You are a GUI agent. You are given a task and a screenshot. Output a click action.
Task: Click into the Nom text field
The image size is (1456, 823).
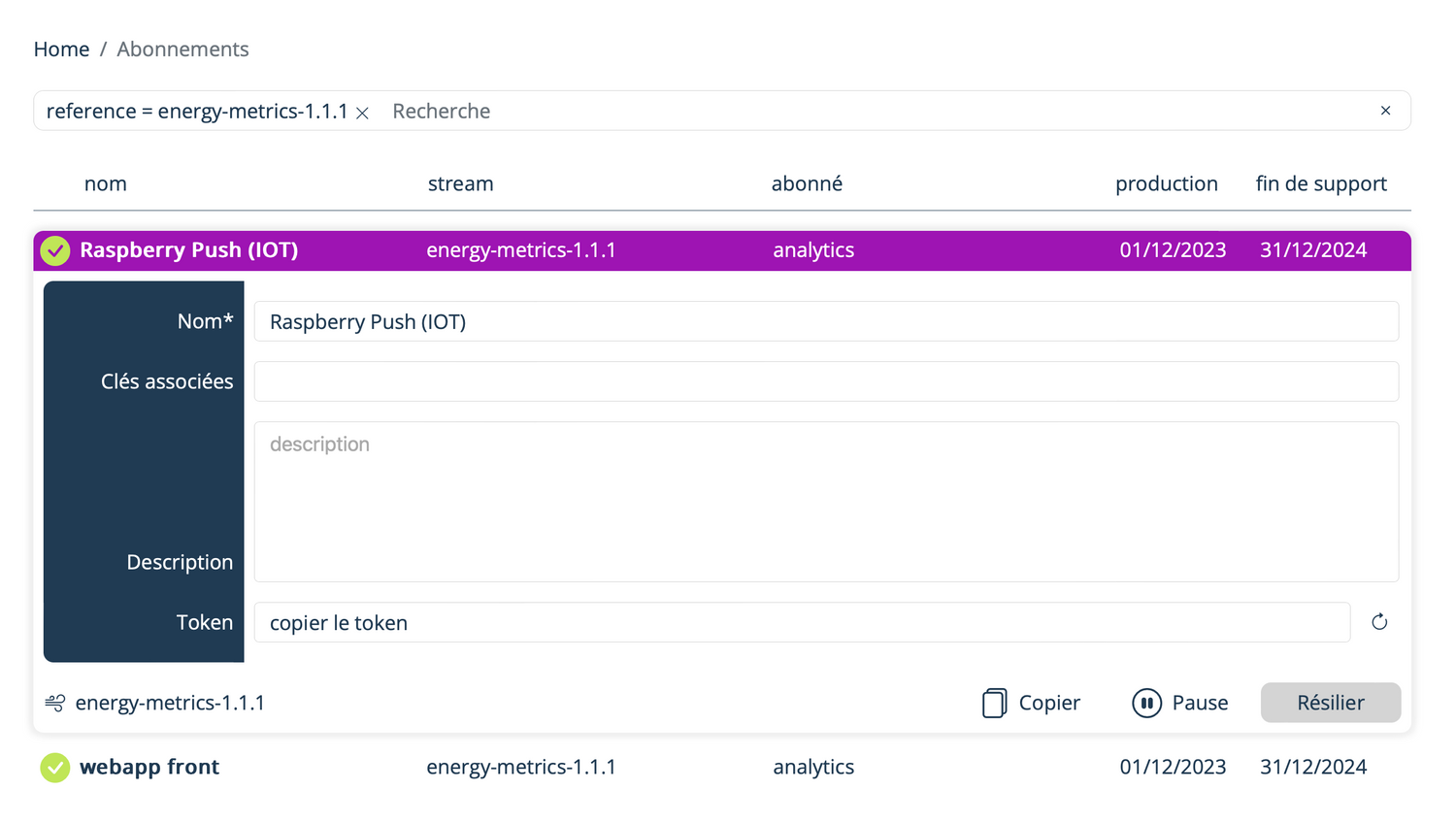click(825, 321)
